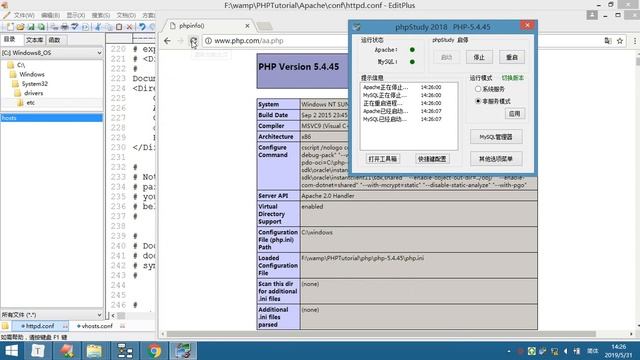
Task: Click Spell check icon in EditPlus toolbar
Action: pos(75,27)
